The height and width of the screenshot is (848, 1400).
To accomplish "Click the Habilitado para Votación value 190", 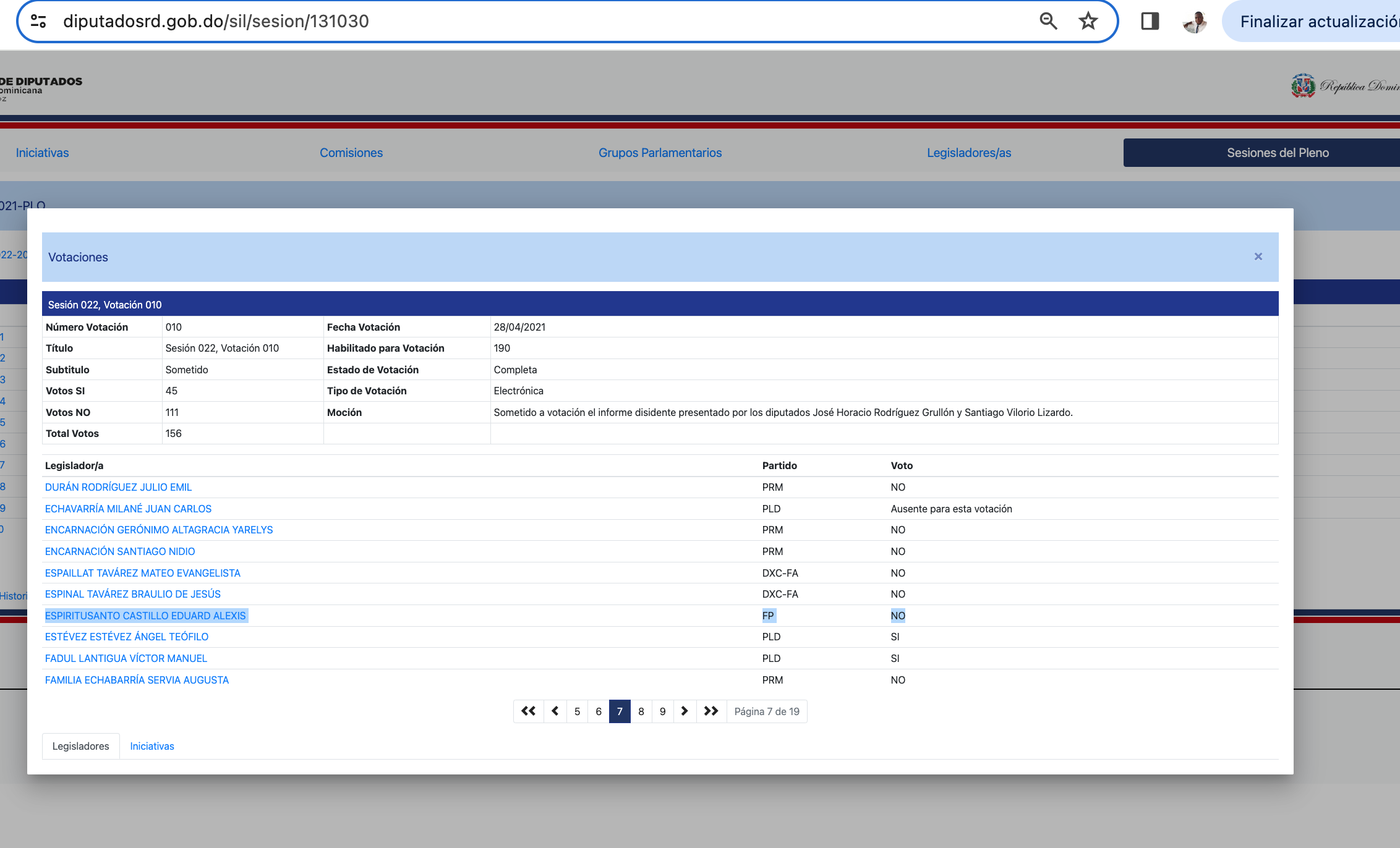I will 502,348.
